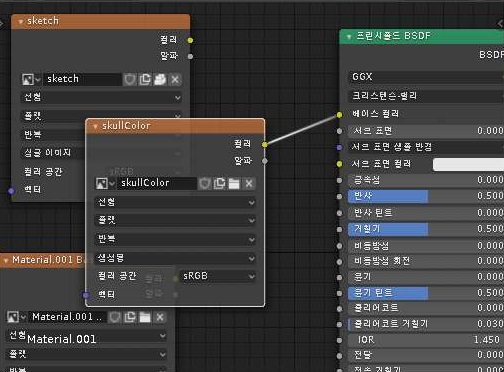
Task: Click the 베이스 컬러 input socket on the BSDF node
Action: point(339,115)
